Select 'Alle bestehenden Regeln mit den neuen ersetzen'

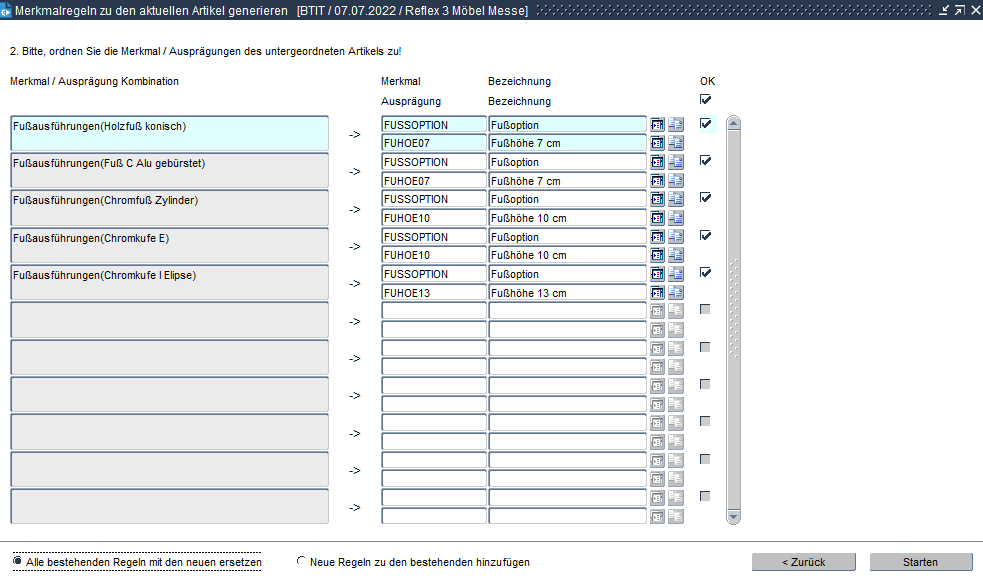pos(19,562)
